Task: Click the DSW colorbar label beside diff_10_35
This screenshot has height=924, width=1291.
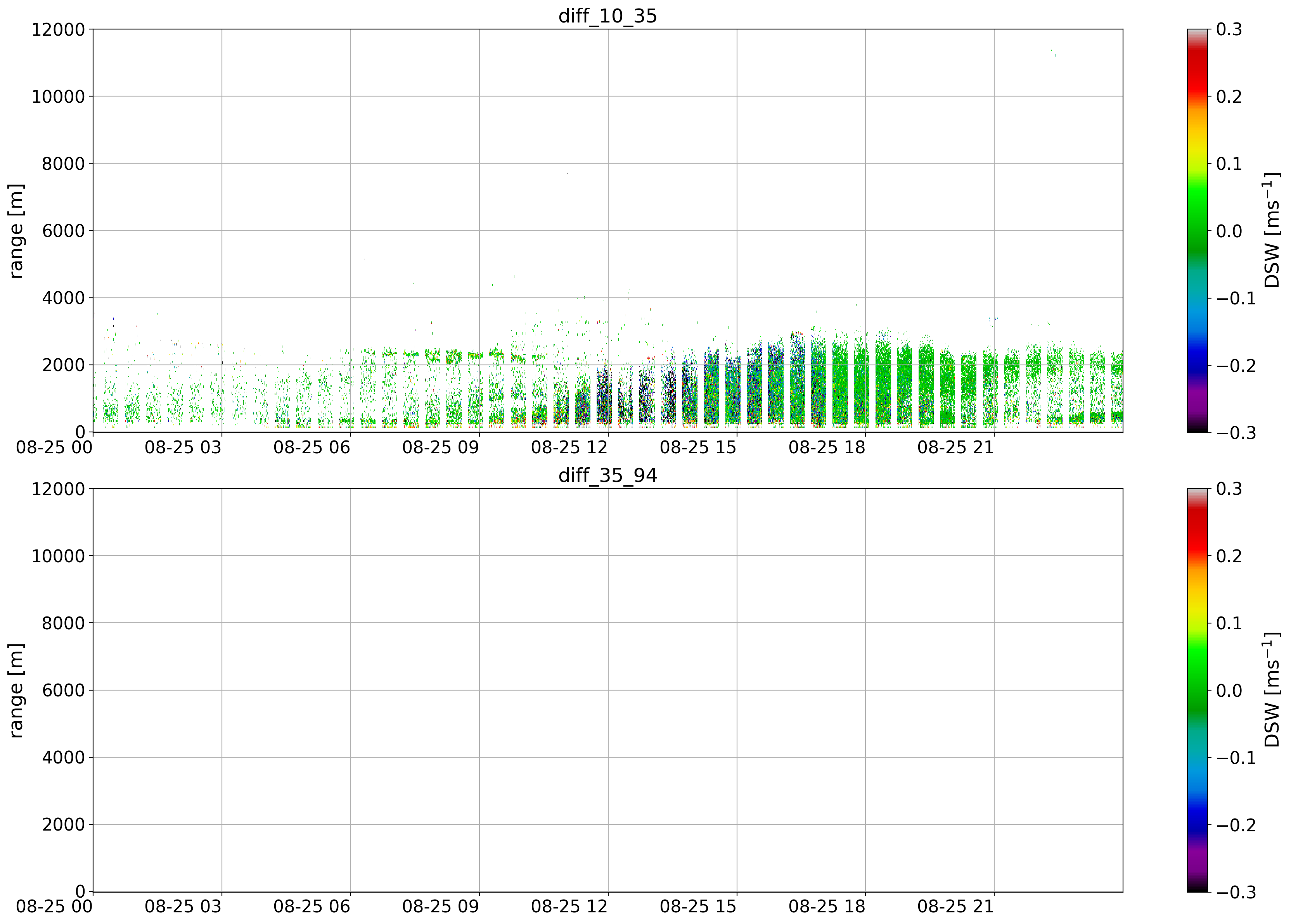Action: [x=1272, y=230]
